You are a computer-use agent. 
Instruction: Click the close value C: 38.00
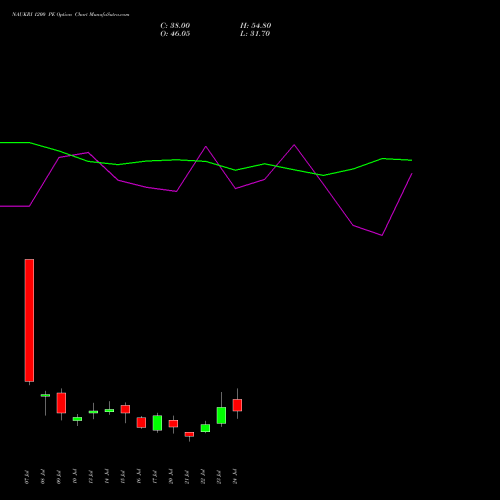point(175,26)
